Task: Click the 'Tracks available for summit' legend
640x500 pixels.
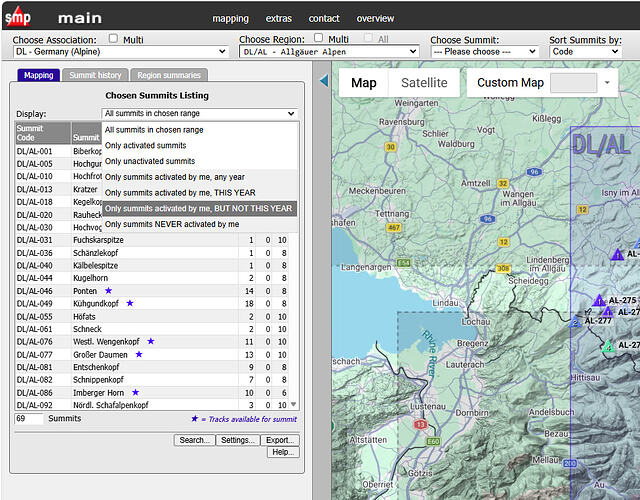Action: 244,419
